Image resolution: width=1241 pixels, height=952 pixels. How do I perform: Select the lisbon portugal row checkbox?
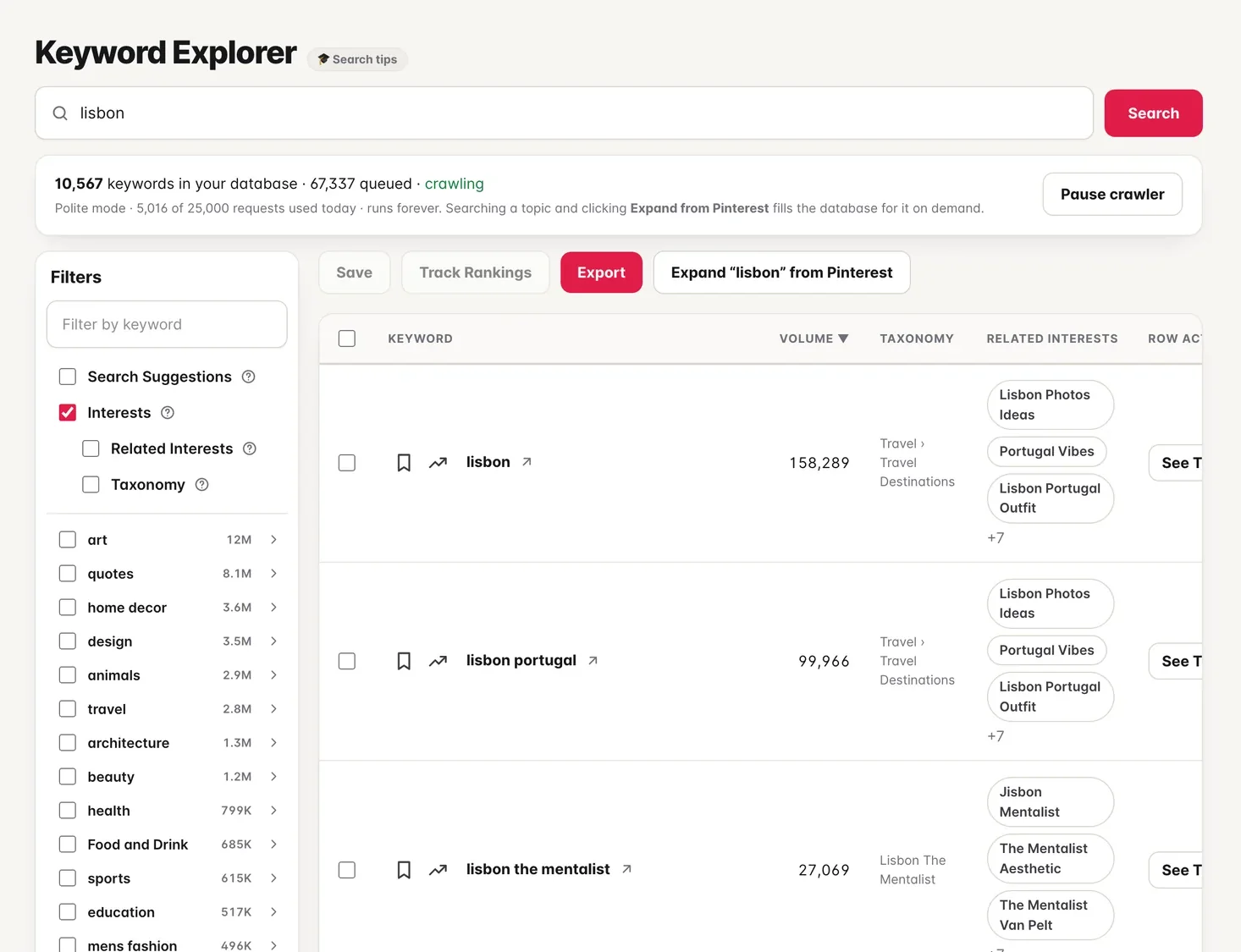(x=347, y=661)
